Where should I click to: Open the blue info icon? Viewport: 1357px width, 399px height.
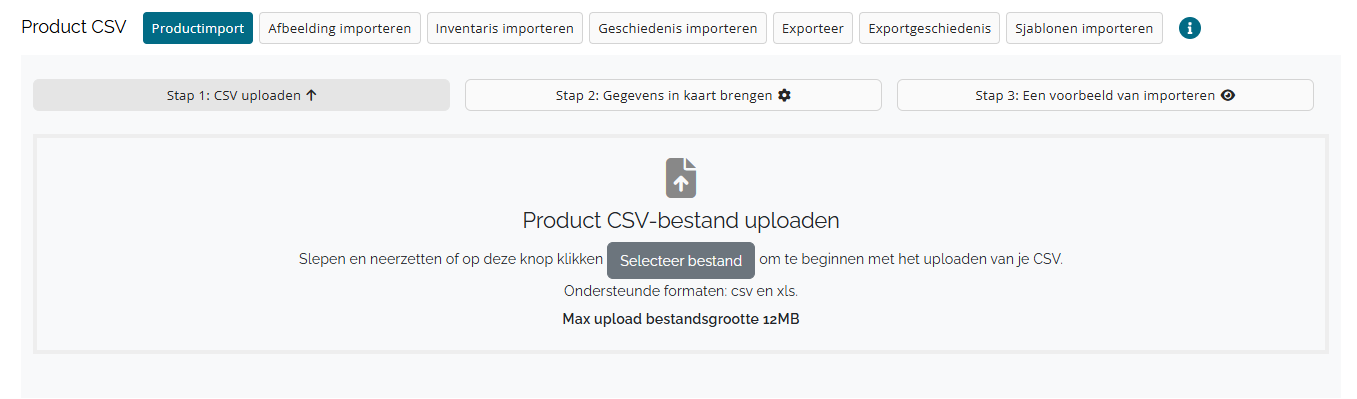(x=1190, y=28)
